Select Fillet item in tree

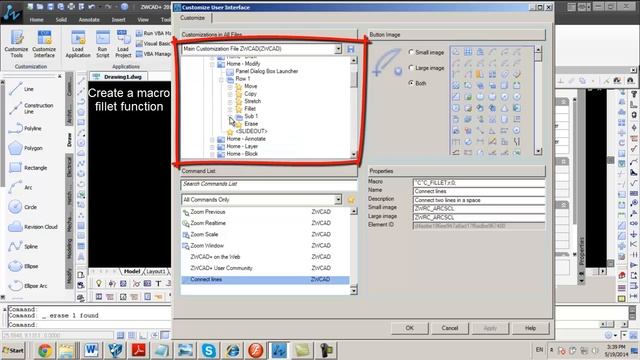click(x=250, y=109)
